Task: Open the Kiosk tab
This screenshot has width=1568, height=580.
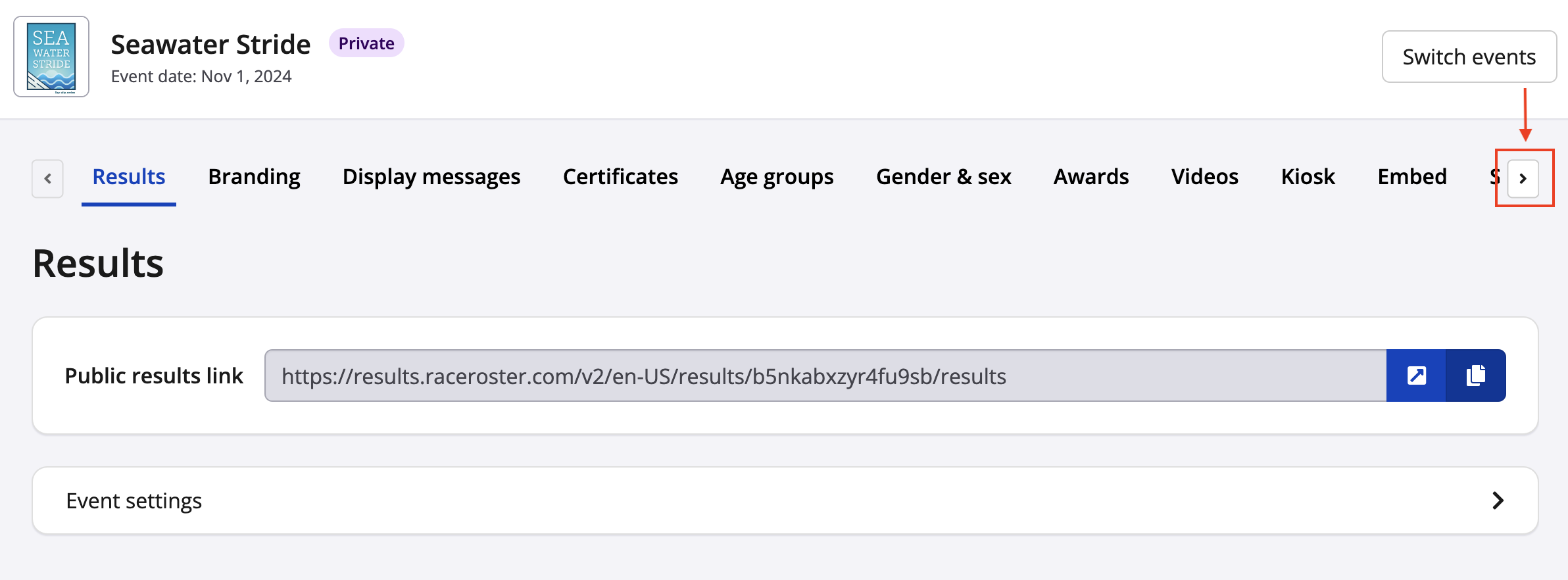Action: (x=1308, y=177)
